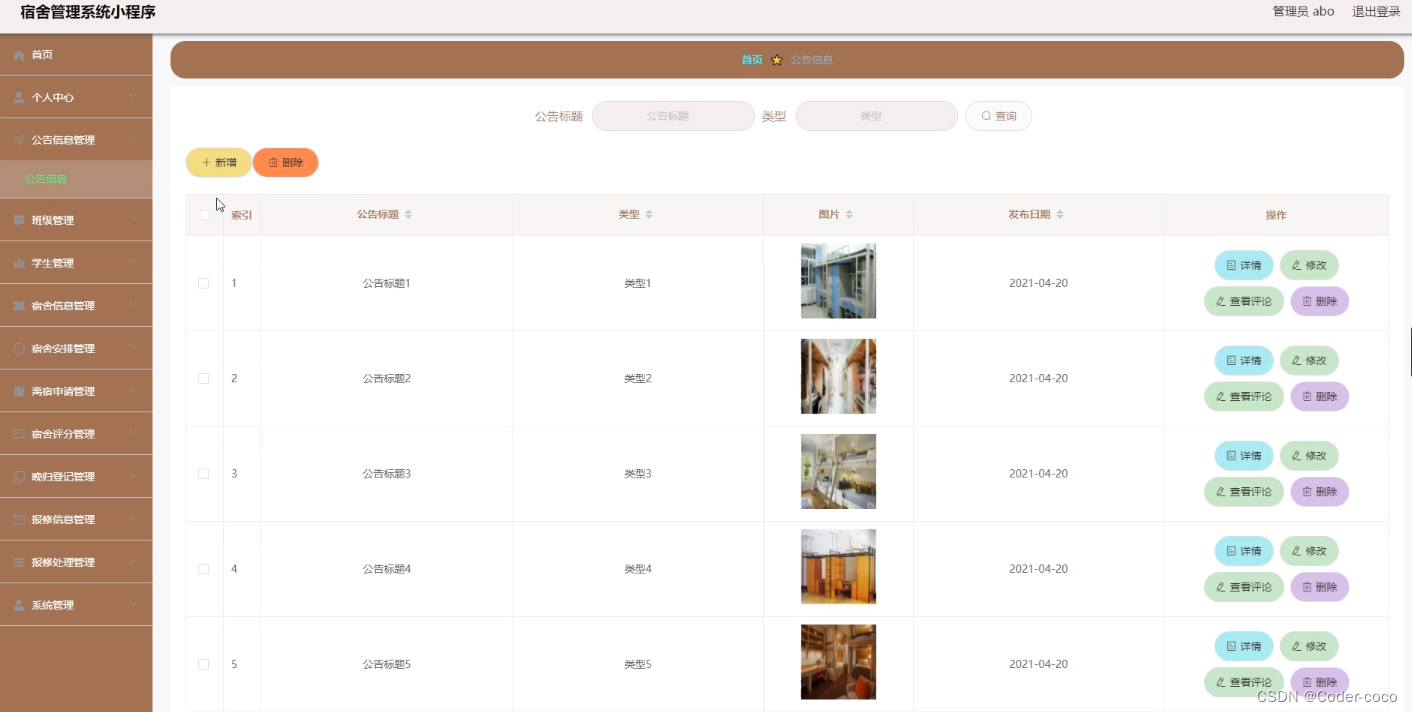Tick the select-all checkbox in table header
Image resolution: width=1412 pixels, height=712 pixels.
point(205,215)
